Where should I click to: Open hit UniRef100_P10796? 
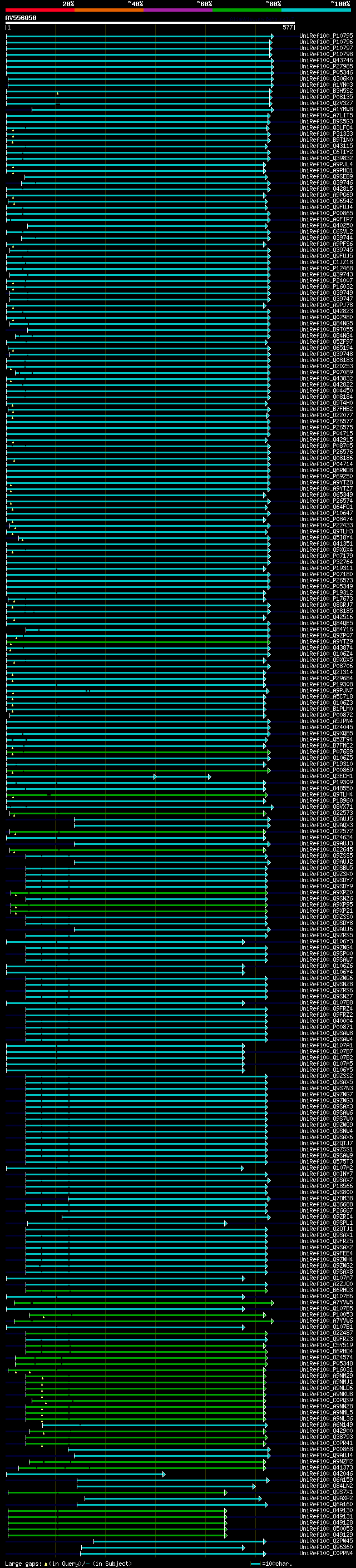coord(326,42)
